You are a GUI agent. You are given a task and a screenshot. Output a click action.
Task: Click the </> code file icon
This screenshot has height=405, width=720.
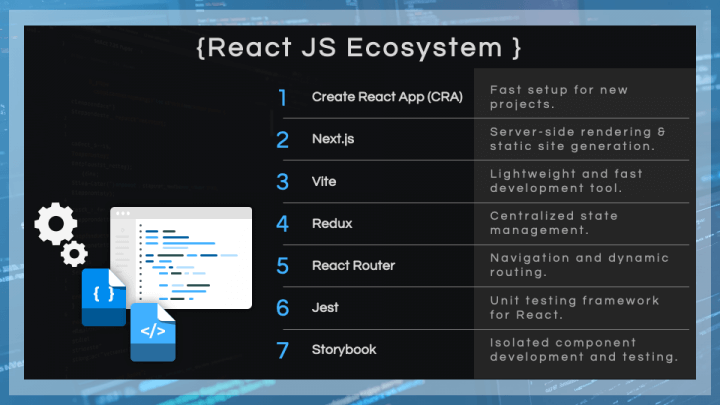[153, 332]
